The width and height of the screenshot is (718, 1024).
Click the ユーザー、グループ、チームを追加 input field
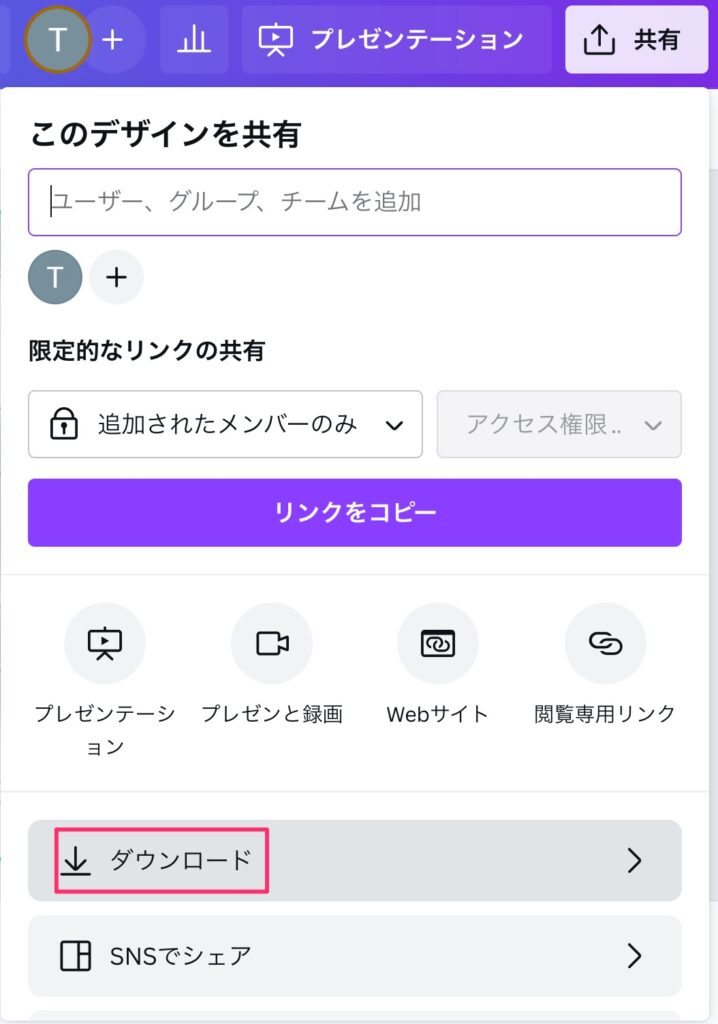tap(354, 202)
